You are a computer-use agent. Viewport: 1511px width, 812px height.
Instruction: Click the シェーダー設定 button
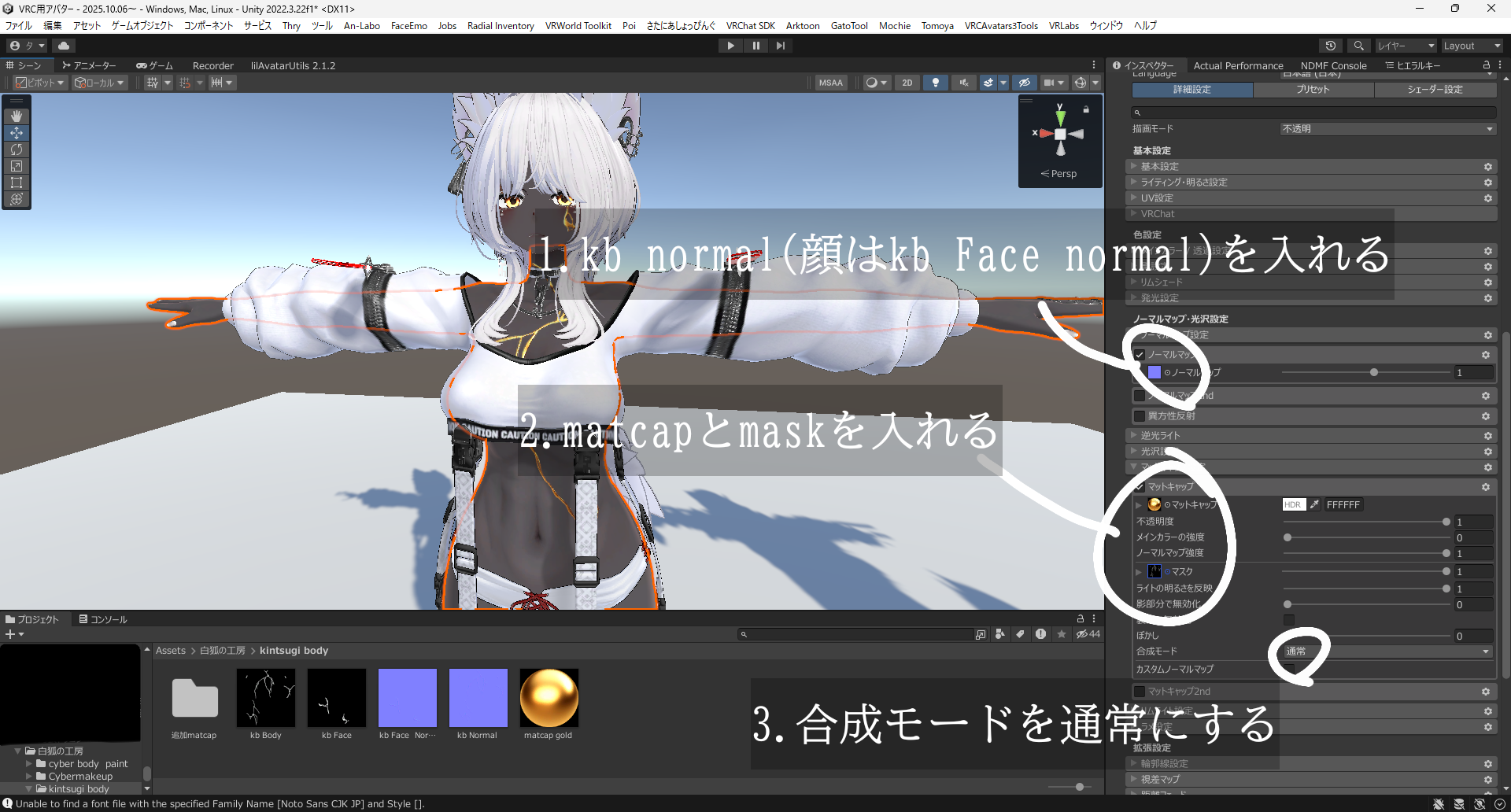coord(1435,90)
